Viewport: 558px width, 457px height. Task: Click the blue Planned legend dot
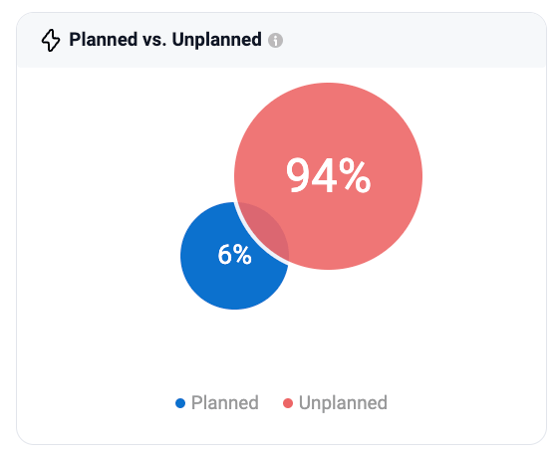(180, 403)
